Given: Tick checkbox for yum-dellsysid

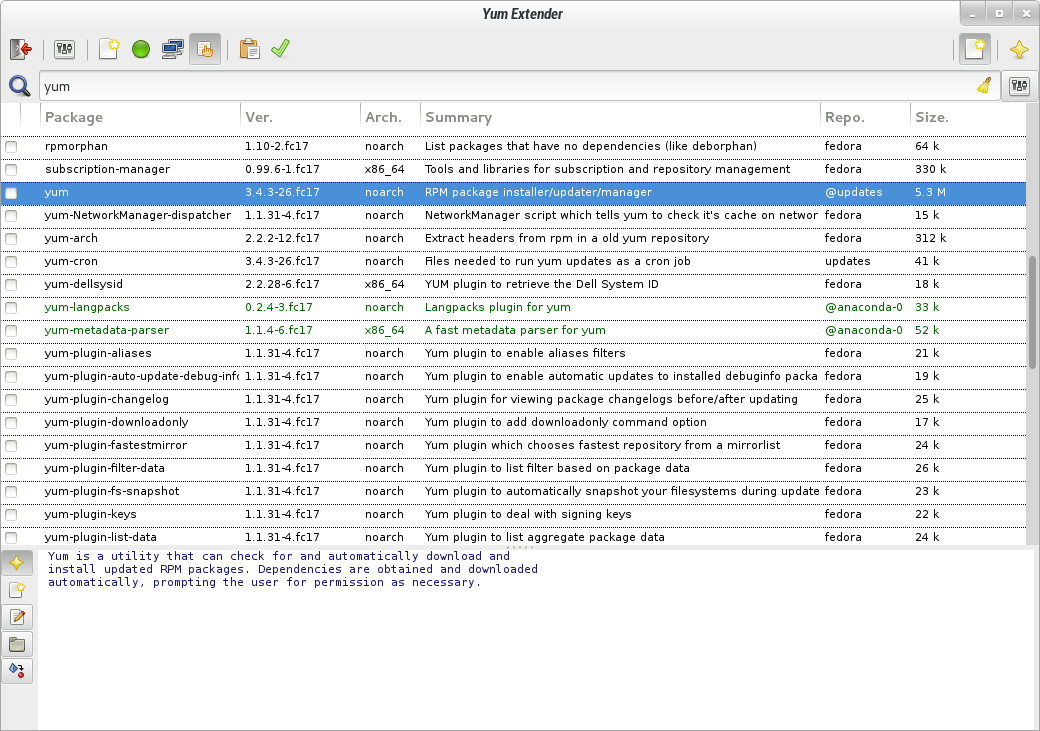Looking at the screenshot, I should click(11, 285).
